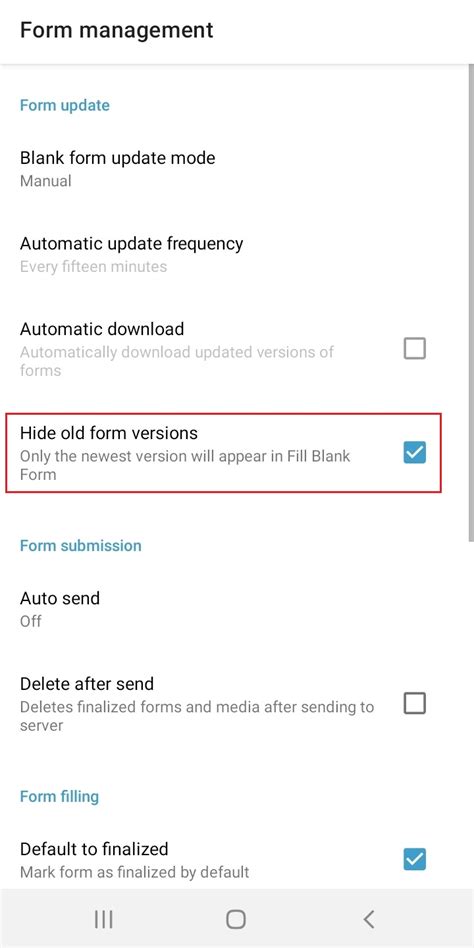
Task: Enable the Automatic download checkbox
Action: 415,348
